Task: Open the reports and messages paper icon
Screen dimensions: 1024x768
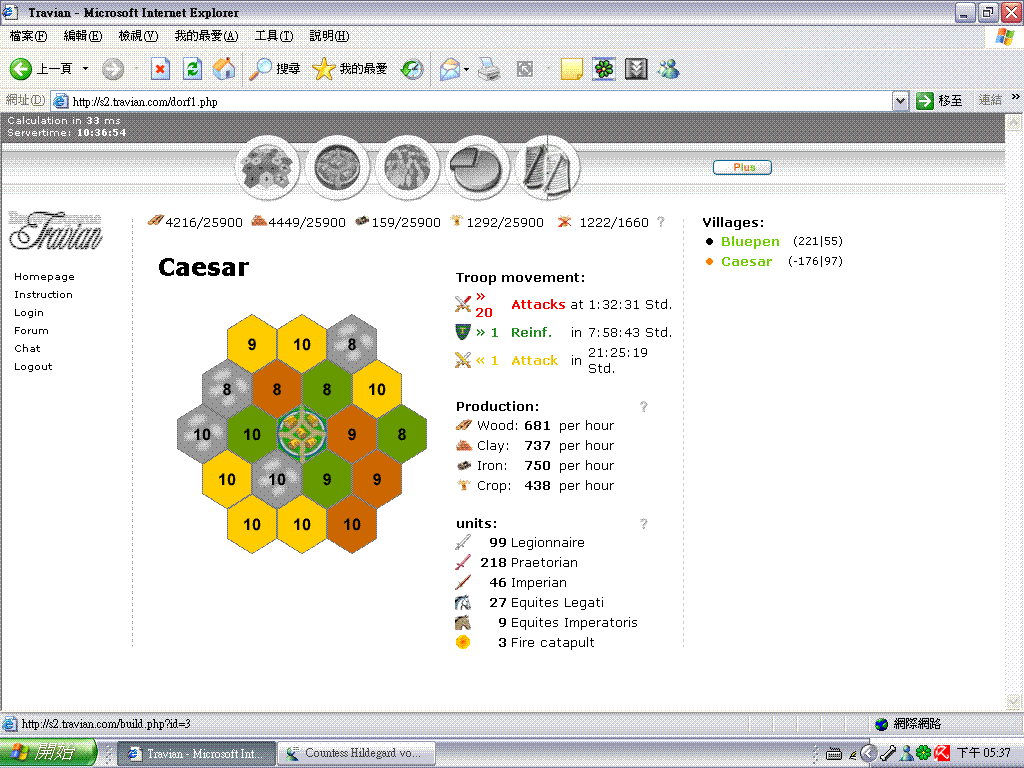Action: [548, 168]
